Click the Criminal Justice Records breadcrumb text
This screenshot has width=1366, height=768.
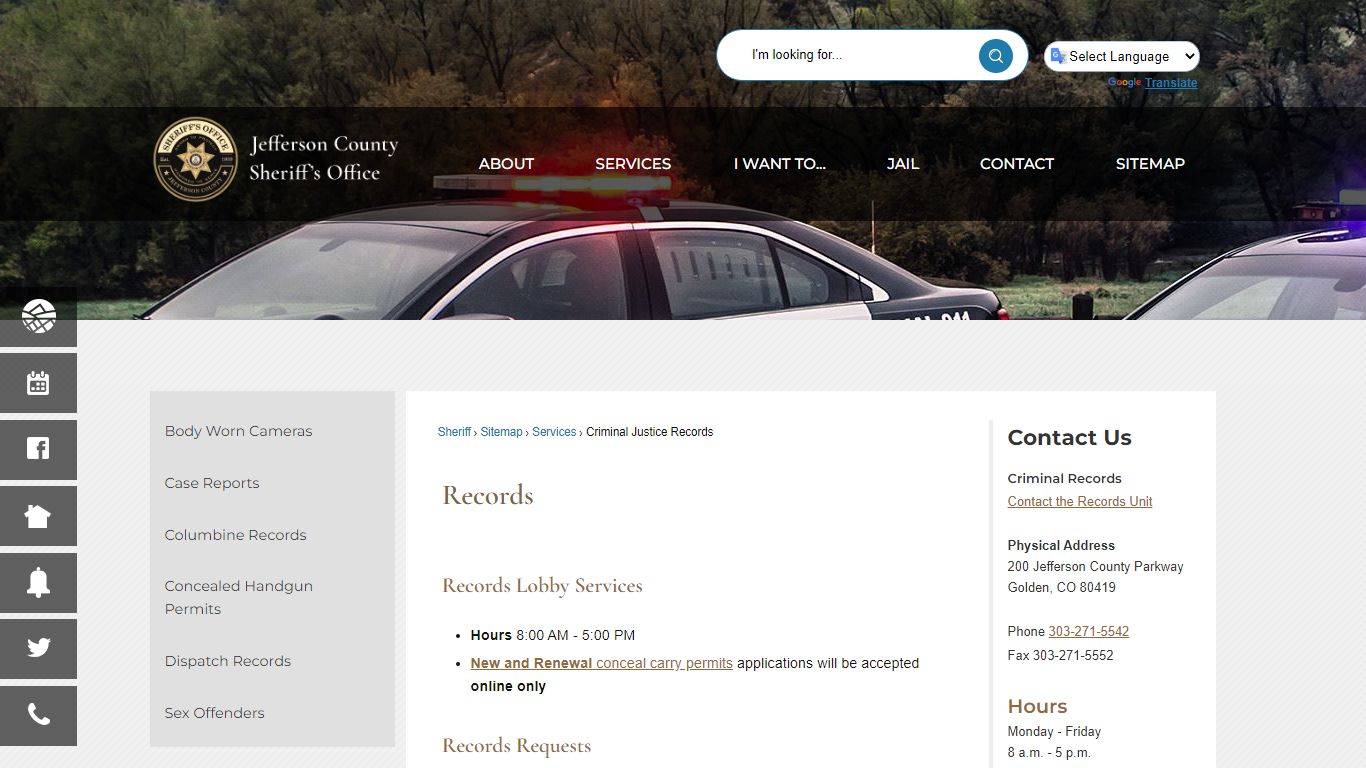pos(649,432)
